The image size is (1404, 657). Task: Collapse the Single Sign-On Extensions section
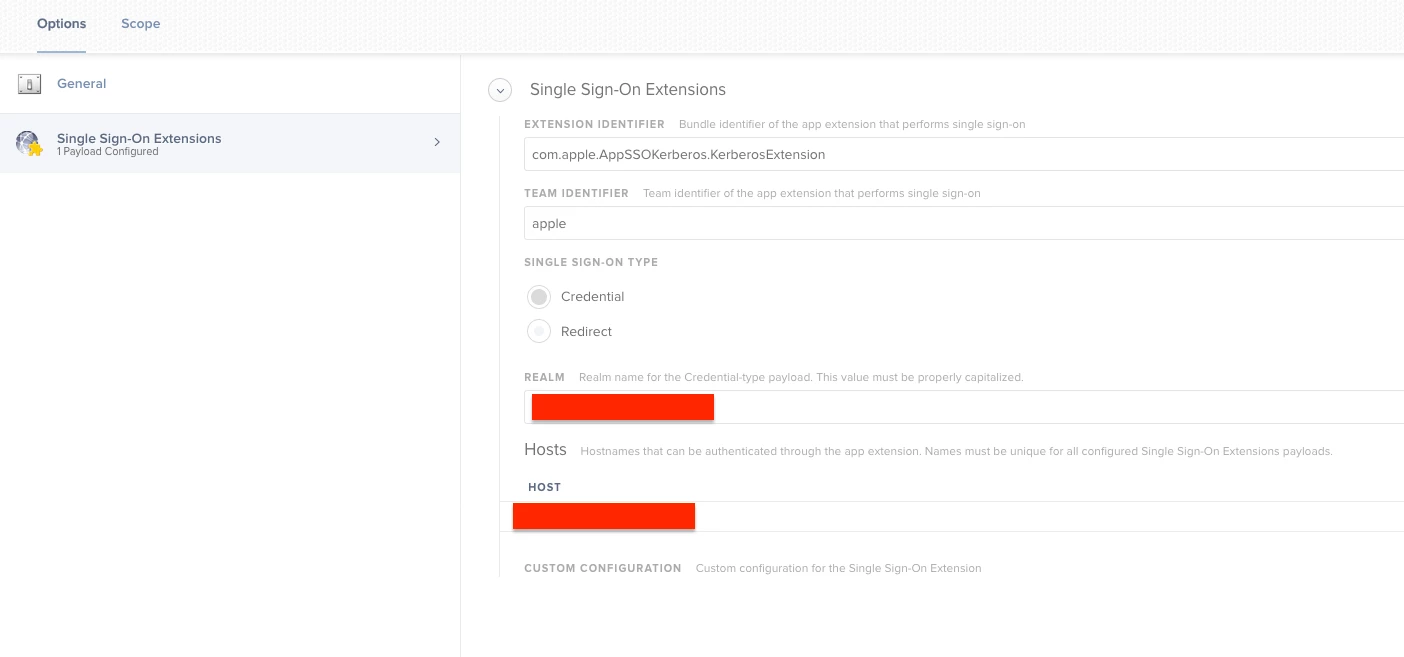(x=499, y=90)
